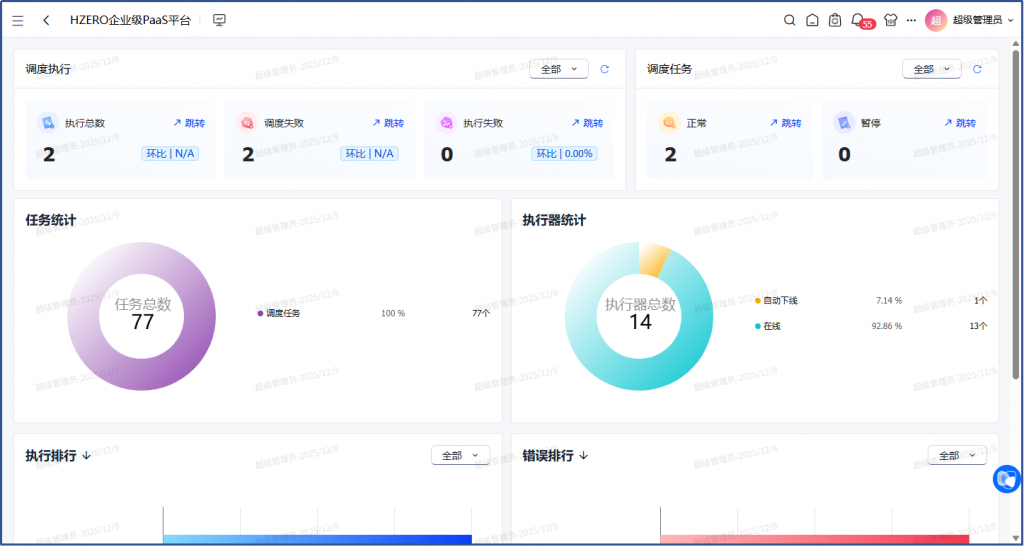
Task: Refresh the 调度执行 panel
Action: pos(604,69)
